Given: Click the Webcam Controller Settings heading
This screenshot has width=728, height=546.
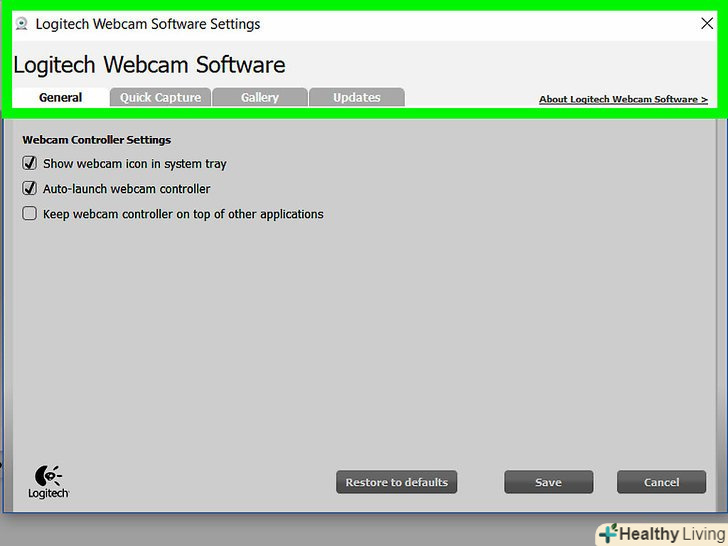Looking at the screenshot, I should click(97, 140).
